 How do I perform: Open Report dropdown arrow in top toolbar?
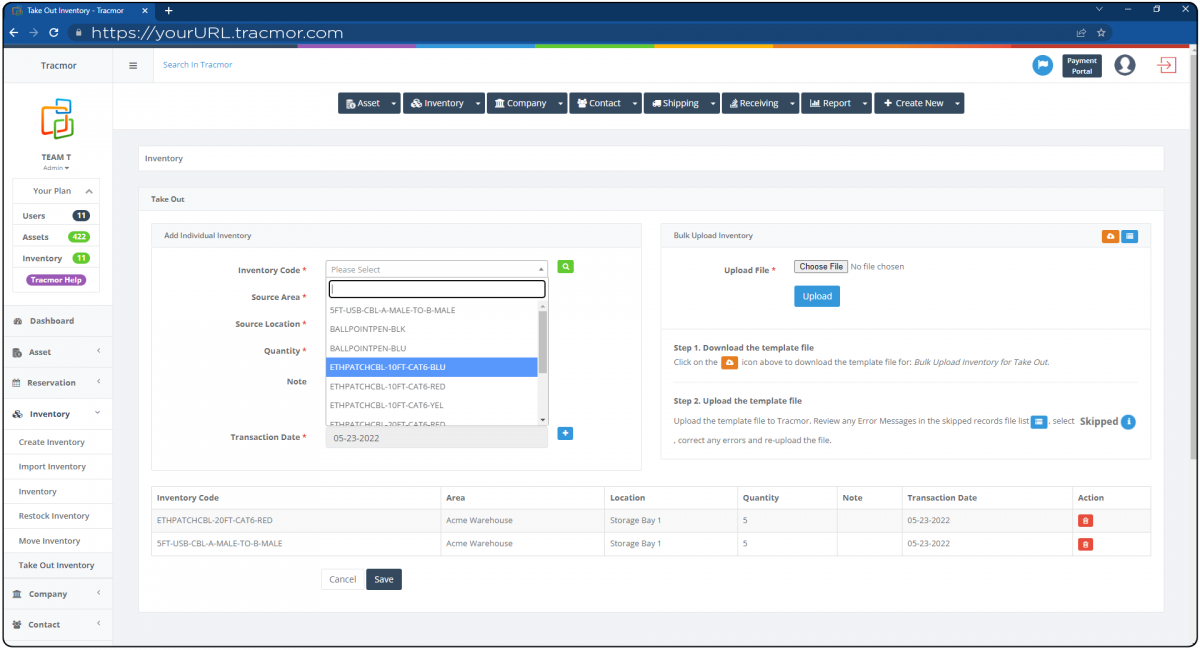(865, 103)
